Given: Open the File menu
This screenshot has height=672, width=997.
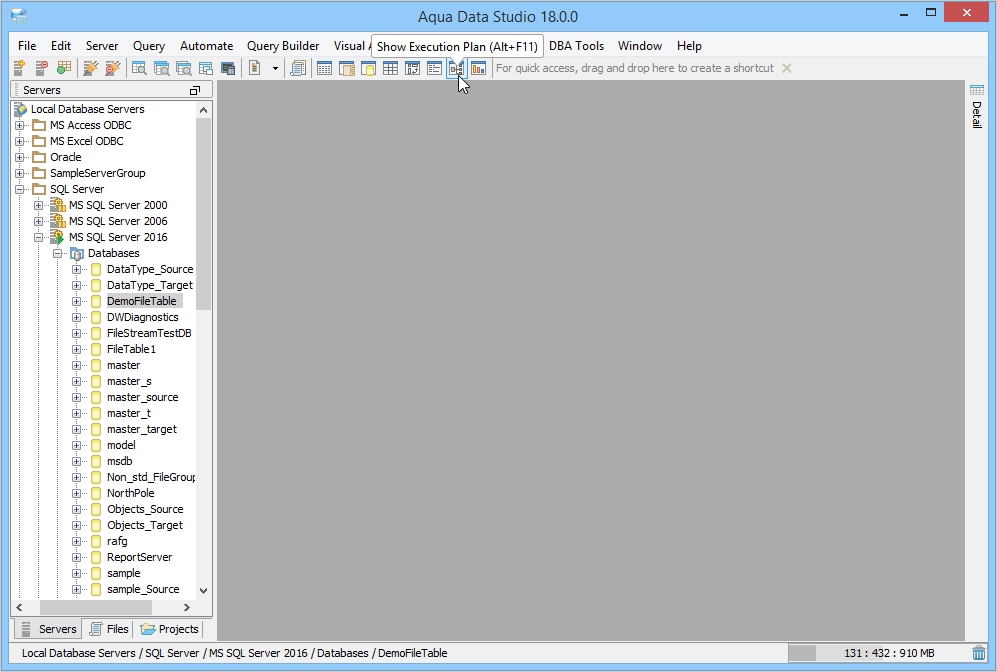Looking at the screenshot, I should pos(27,46).
